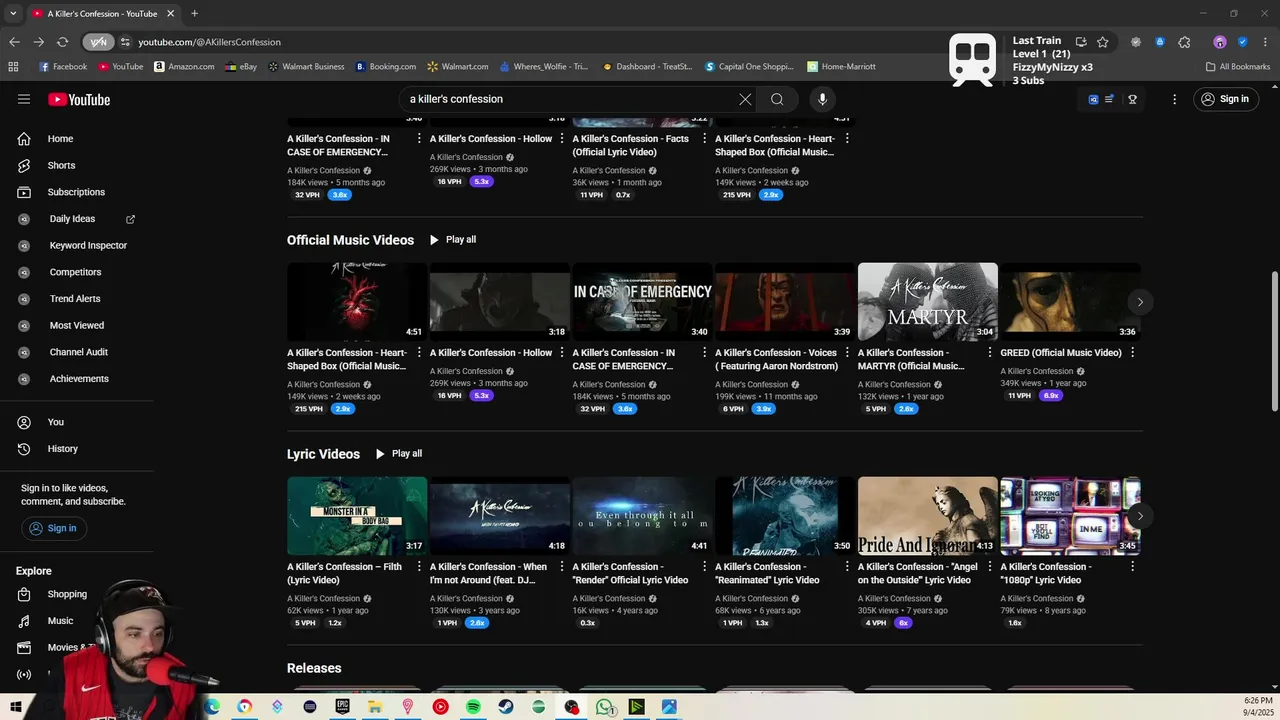Click the A Killer's Confession channel name under GREED

tap(1037, 371)
